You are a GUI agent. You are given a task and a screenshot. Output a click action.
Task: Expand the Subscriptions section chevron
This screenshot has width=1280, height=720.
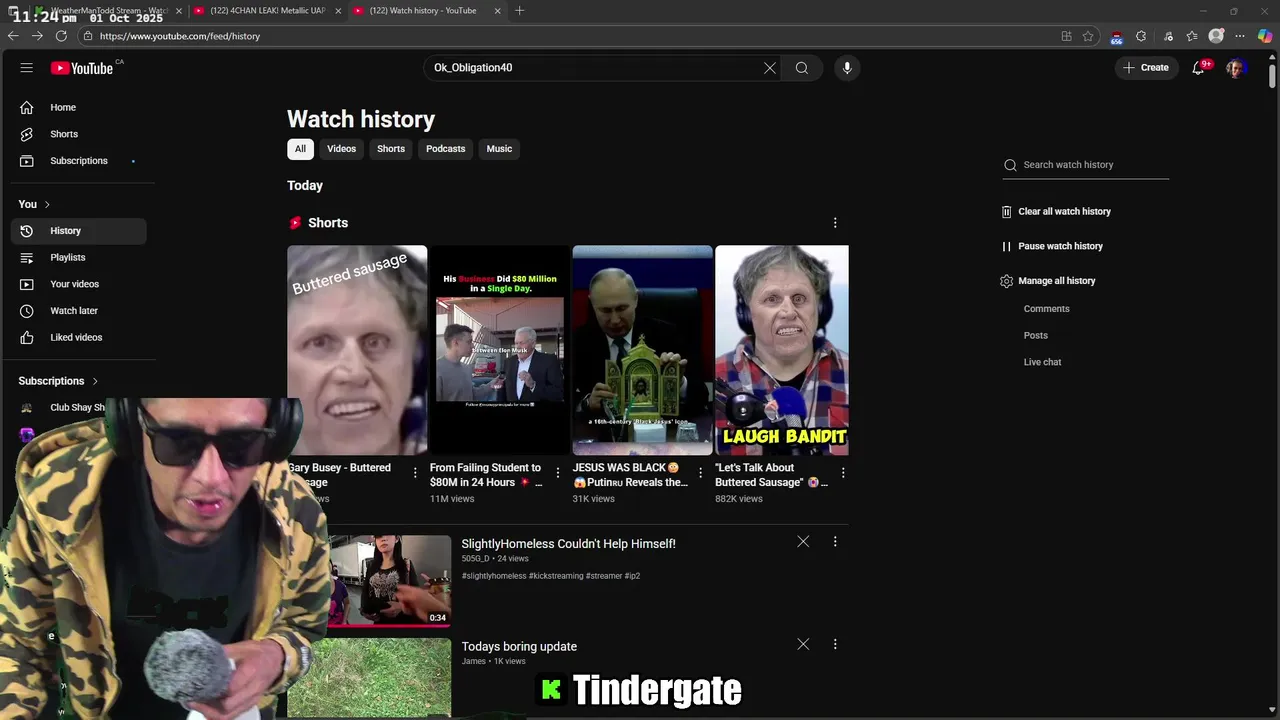[x=95, y=381]
